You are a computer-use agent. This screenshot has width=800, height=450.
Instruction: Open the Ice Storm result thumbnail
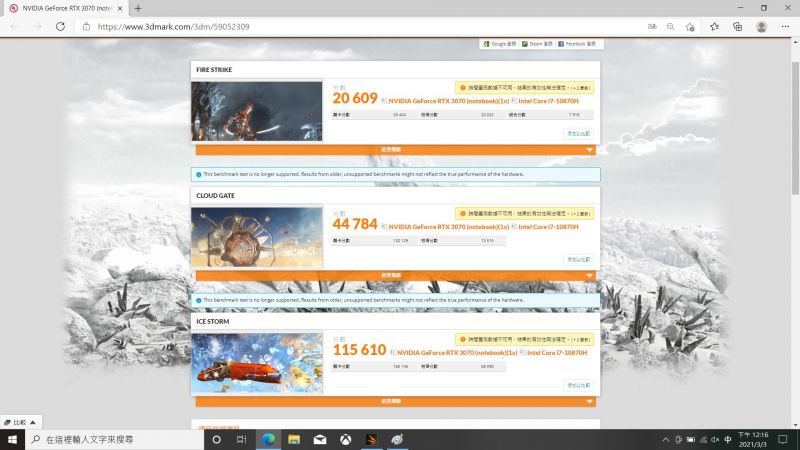pos(257,363)
